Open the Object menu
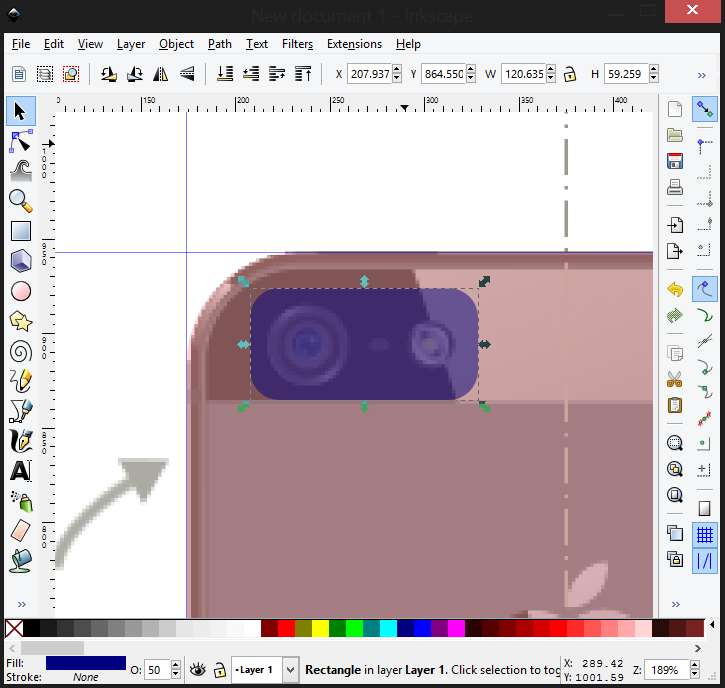Viewport: 725px width, 688px height. (x=176, y=44)
